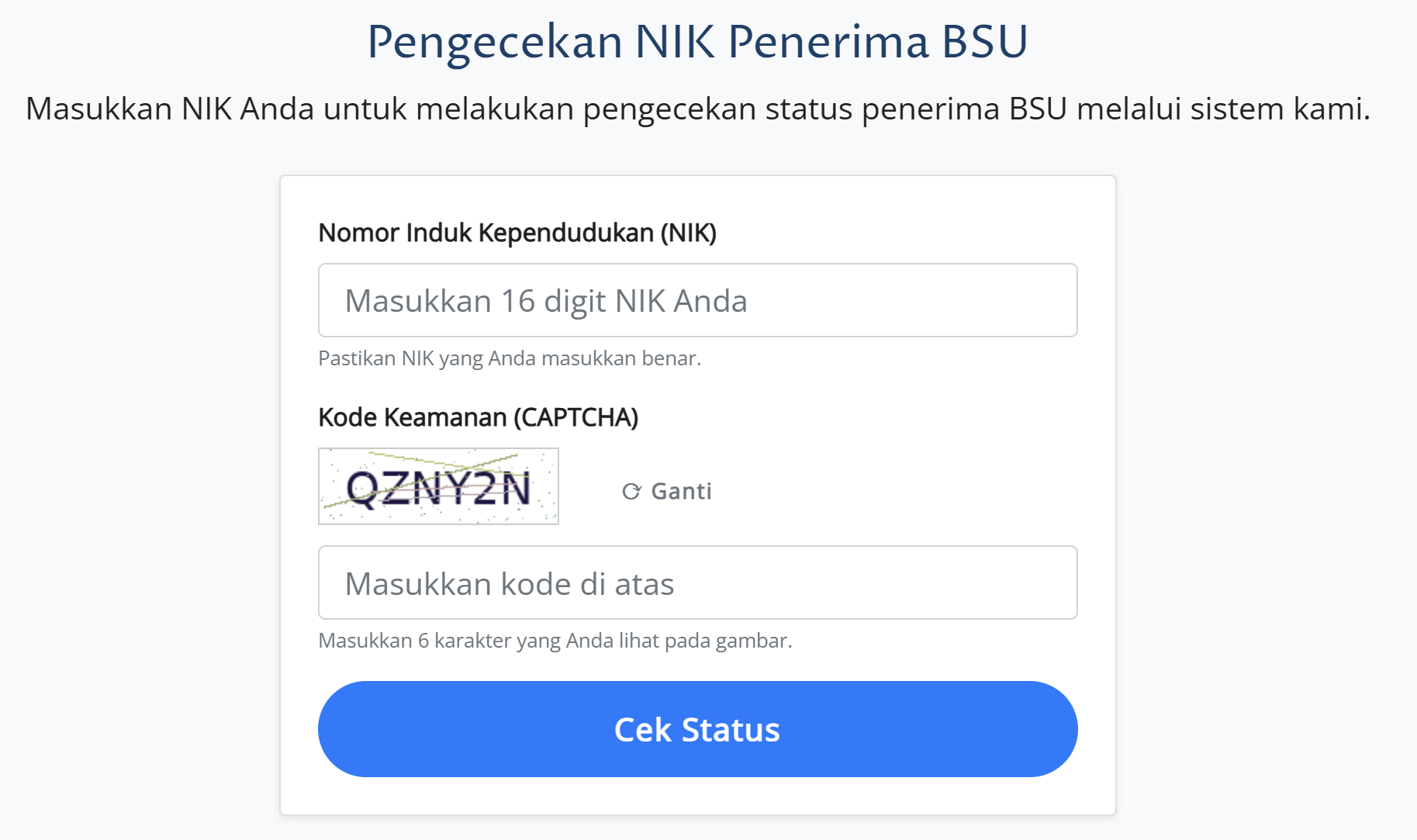
Task: Click the word 'BSU' in the heading
Action: 984,42
